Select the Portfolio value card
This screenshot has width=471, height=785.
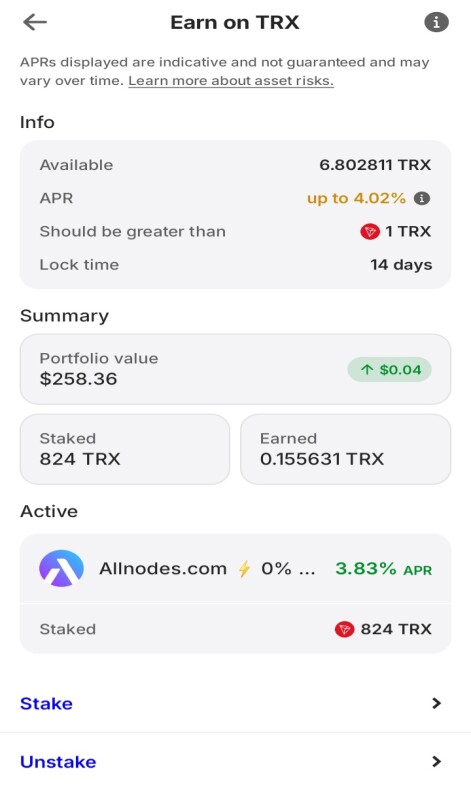coord(235,369)
